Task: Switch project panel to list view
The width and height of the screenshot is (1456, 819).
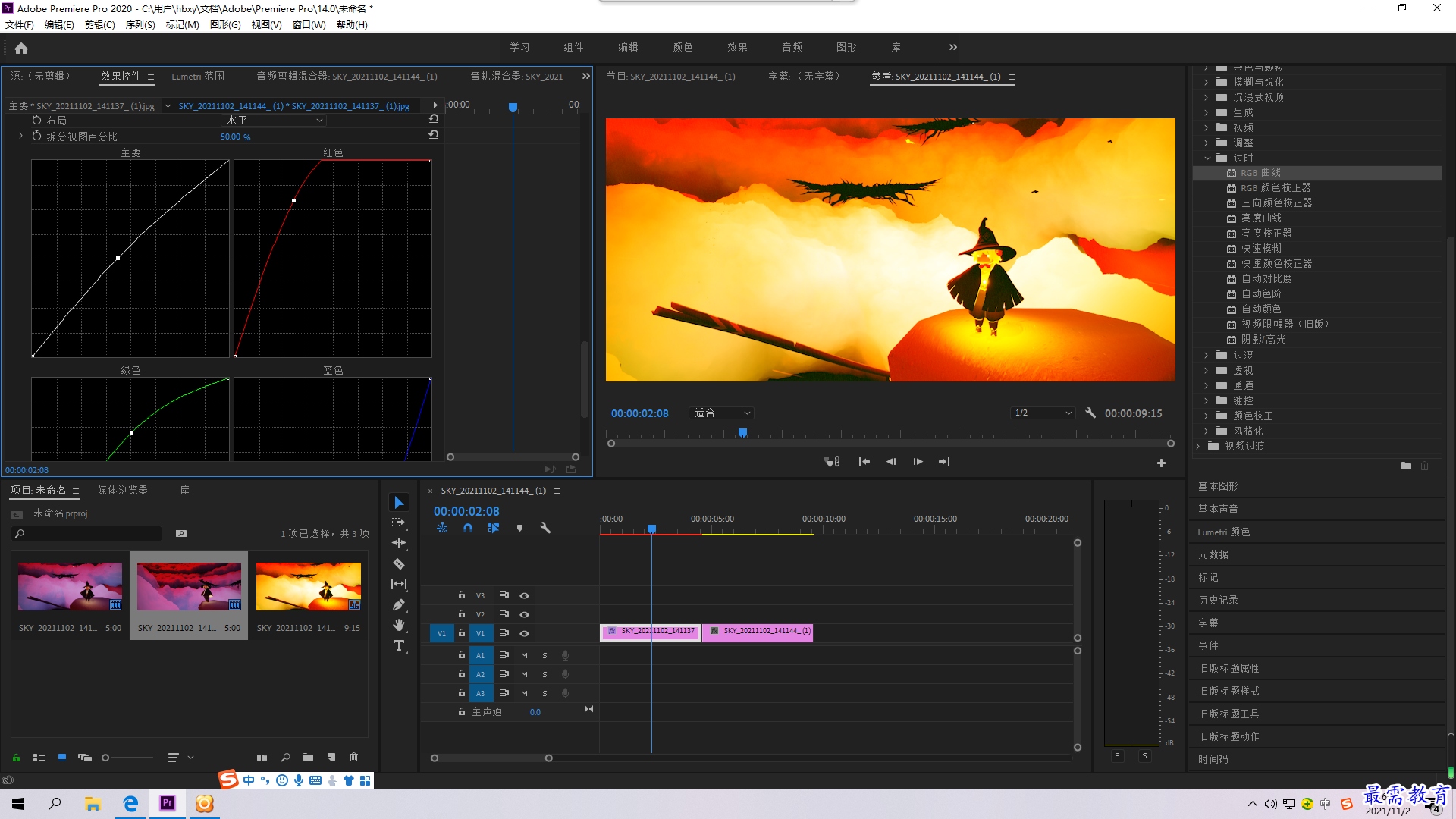Action: click(x=39, y=757)
